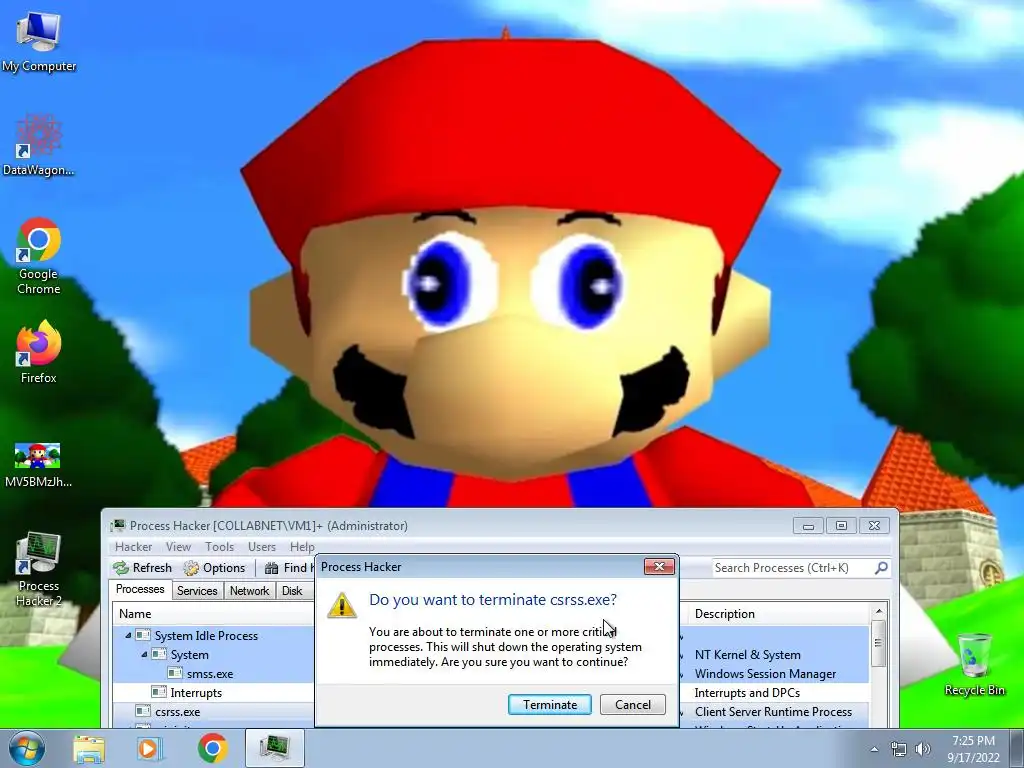Screen dimensions: 1024x768
Task: Open the Tools menu
Action: [x=219, y=547]
